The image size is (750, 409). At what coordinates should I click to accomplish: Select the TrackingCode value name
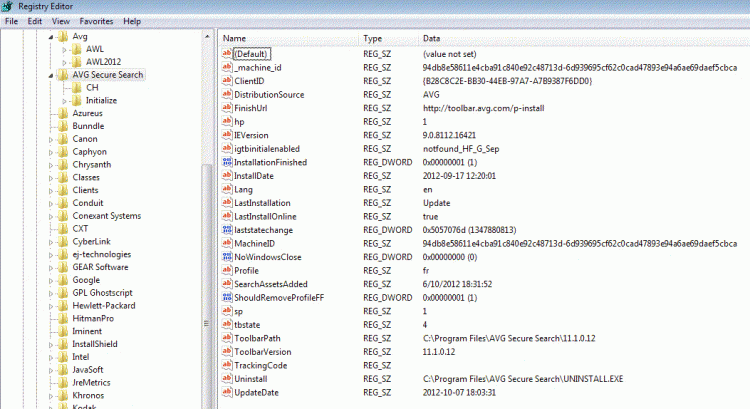[260, 365]
